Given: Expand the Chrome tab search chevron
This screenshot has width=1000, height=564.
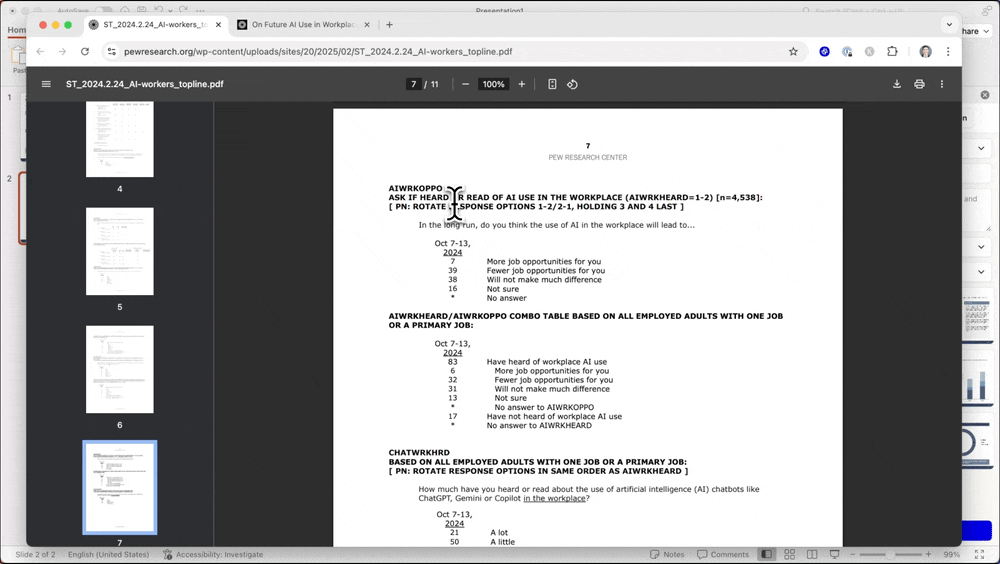Looking at the screenshot, I should click(x=949, y=25).
